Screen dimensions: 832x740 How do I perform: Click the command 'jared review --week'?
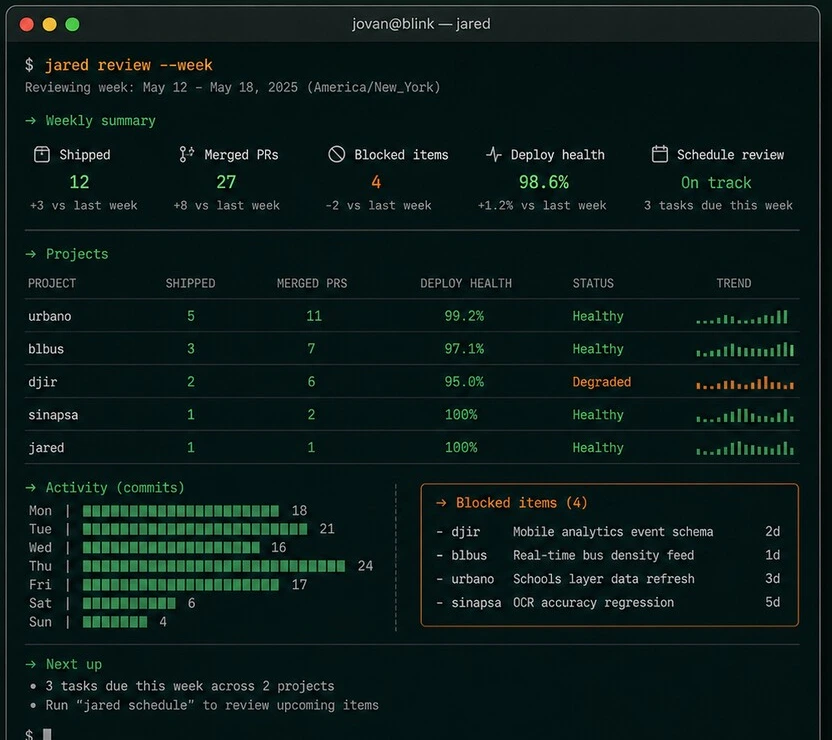[x=128, y=65]
